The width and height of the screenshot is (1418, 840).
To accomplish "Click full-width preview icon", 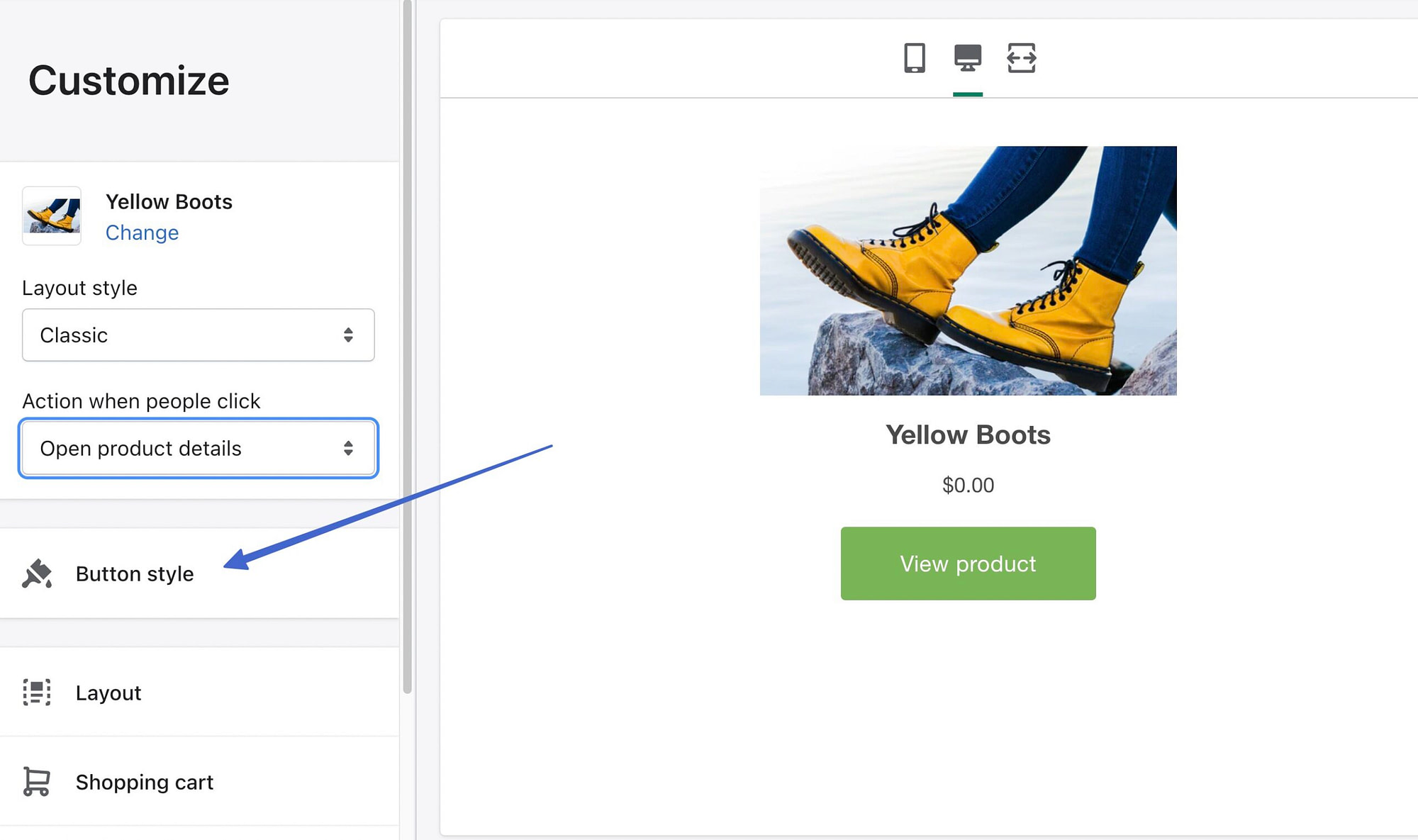I will [1021, 58].
